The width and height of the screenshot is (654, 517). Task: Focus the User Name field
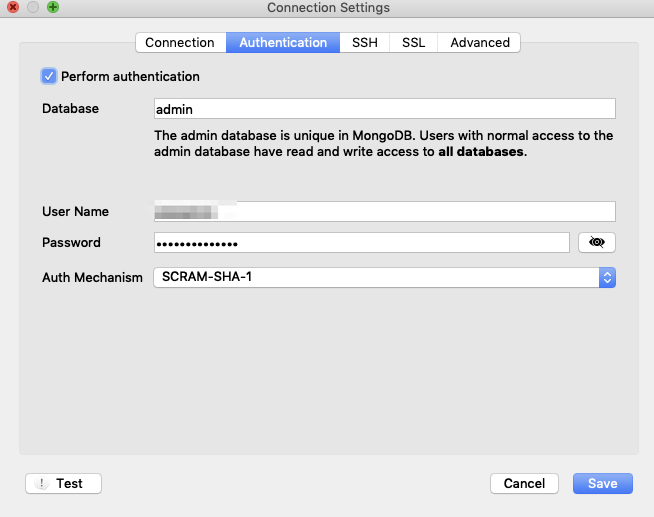(385, 211)
